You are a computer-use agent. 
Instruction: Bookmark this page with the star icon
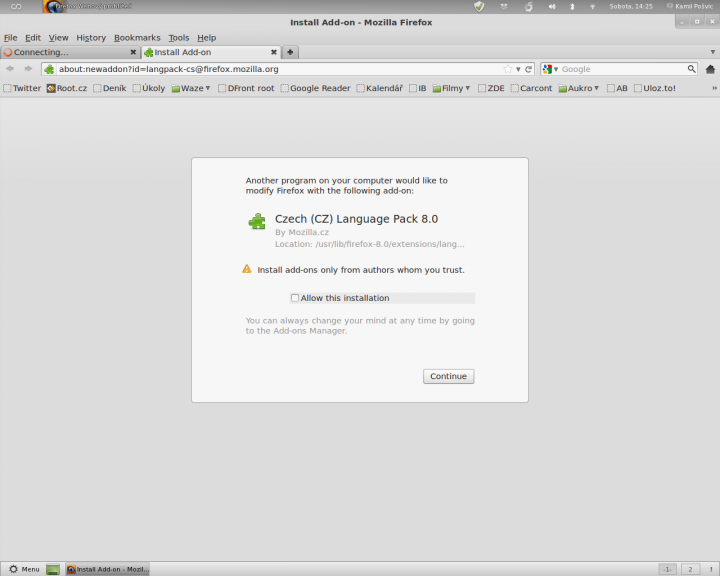[x=508, y=69]
